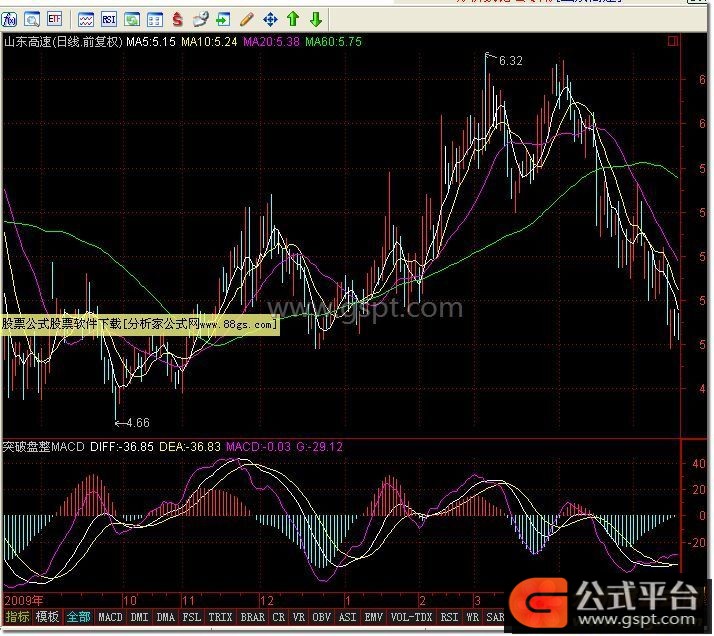
Task: Select the VR indicator tab
Action: pos(299,617)
